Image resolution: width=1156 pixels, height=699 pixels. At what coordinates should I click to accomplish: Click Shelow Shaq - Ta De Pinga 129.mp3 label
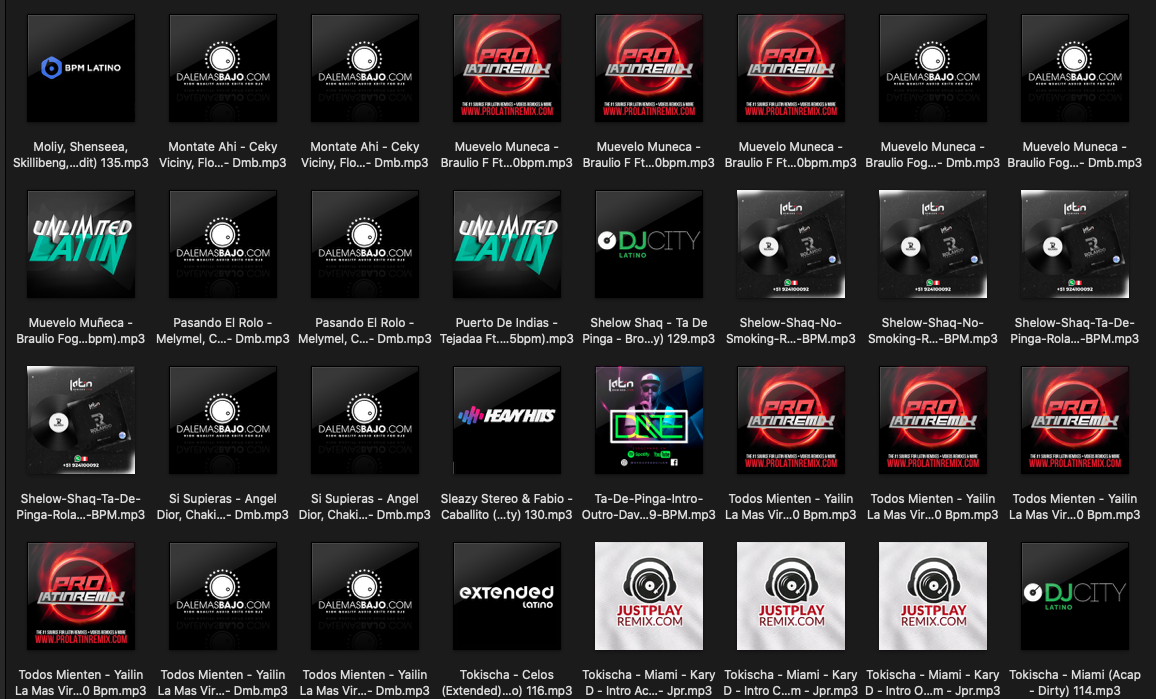click(649, 331)
